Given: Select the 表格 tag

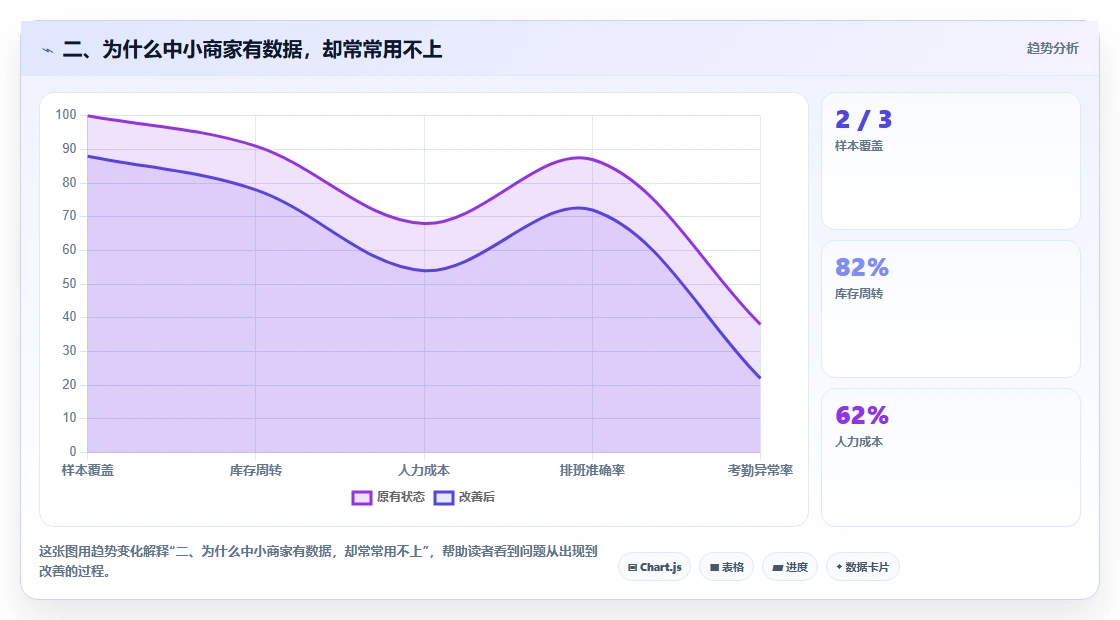Looking at the screenshot, I should point(726,567).
